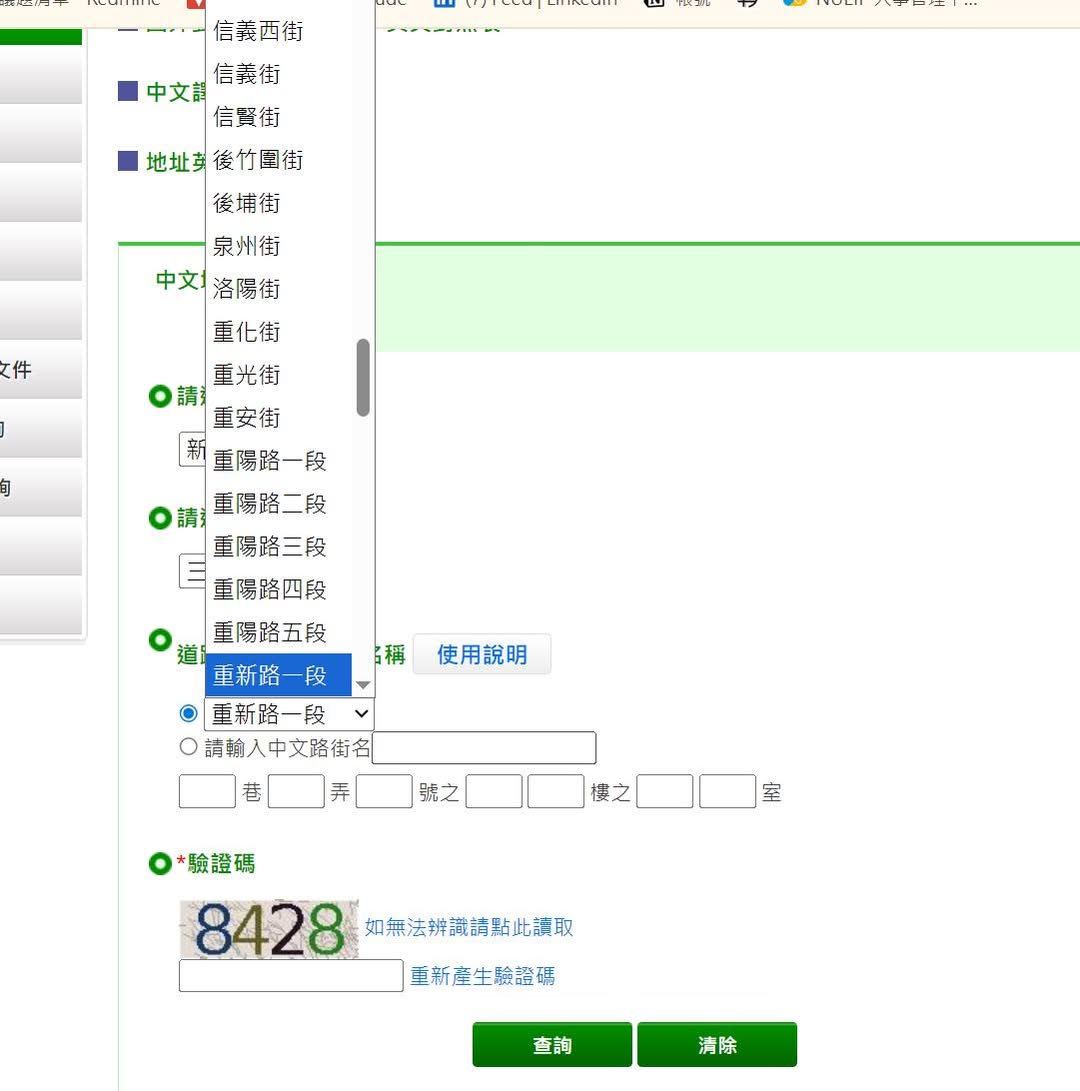Screen dimensions: 1080x1091
Task: Click the dropdown list scroll-down arrow
Action: 363,685
